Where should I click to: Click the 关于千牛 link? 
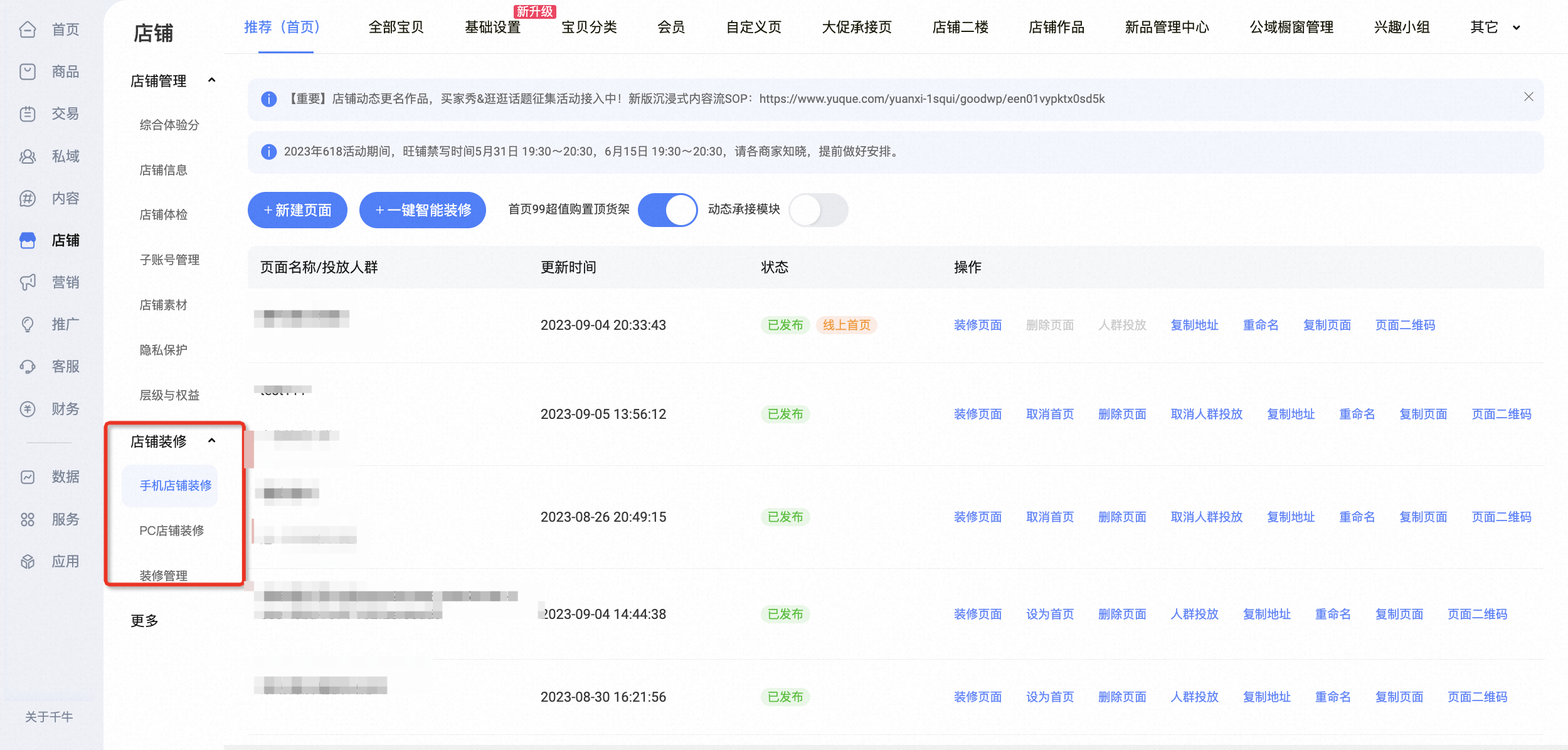pyautogui.click(x=49, y=717)
